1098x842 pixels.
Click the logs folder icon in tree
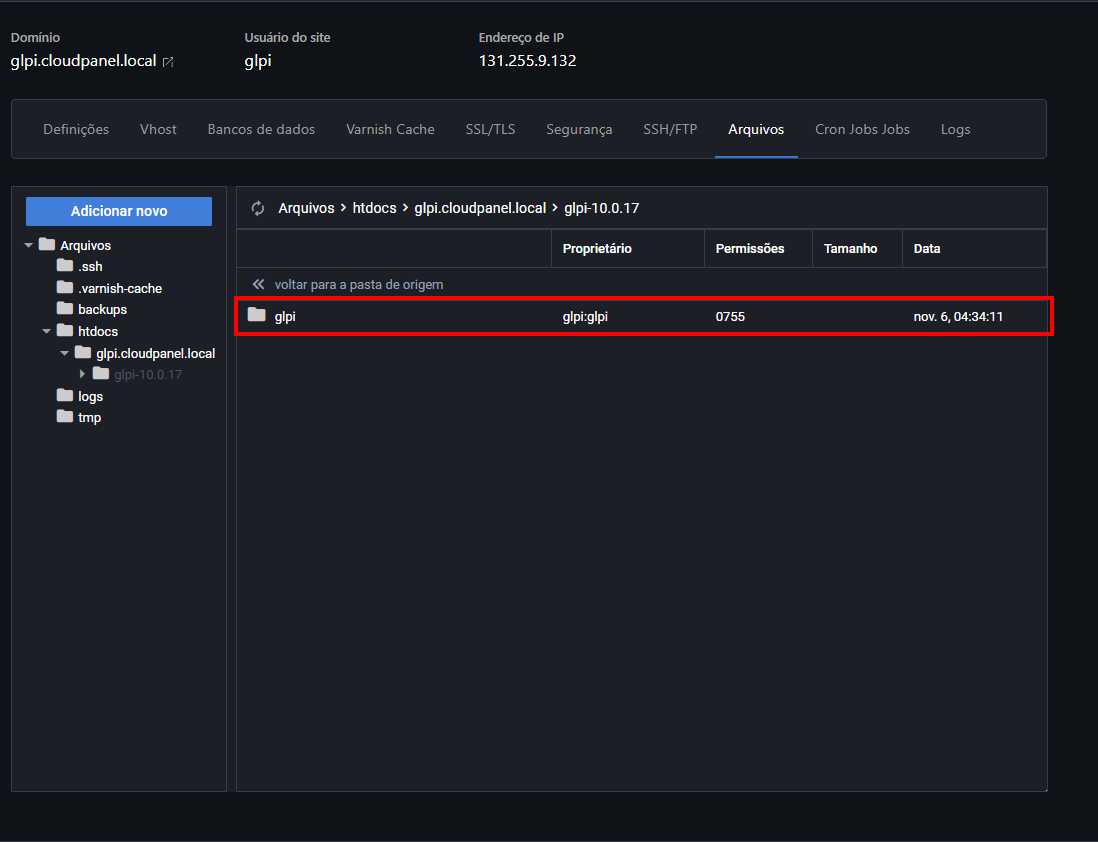(65, 396)
